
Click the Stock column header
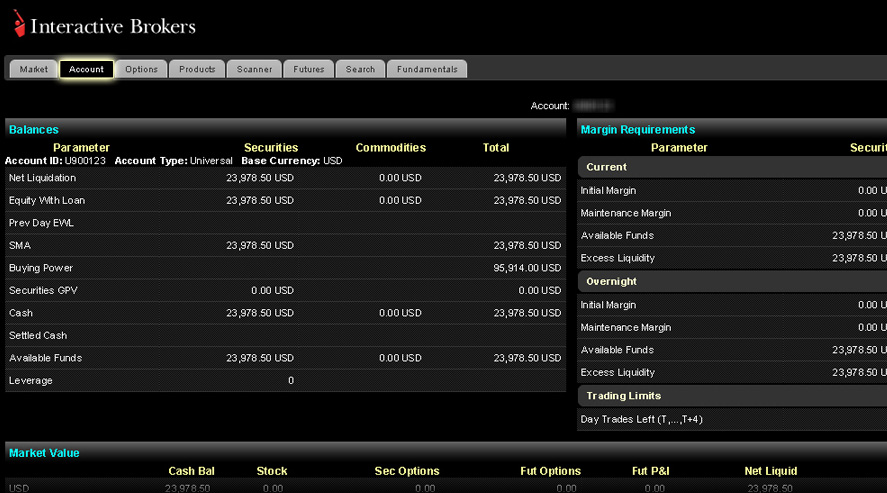click(272, 471)
